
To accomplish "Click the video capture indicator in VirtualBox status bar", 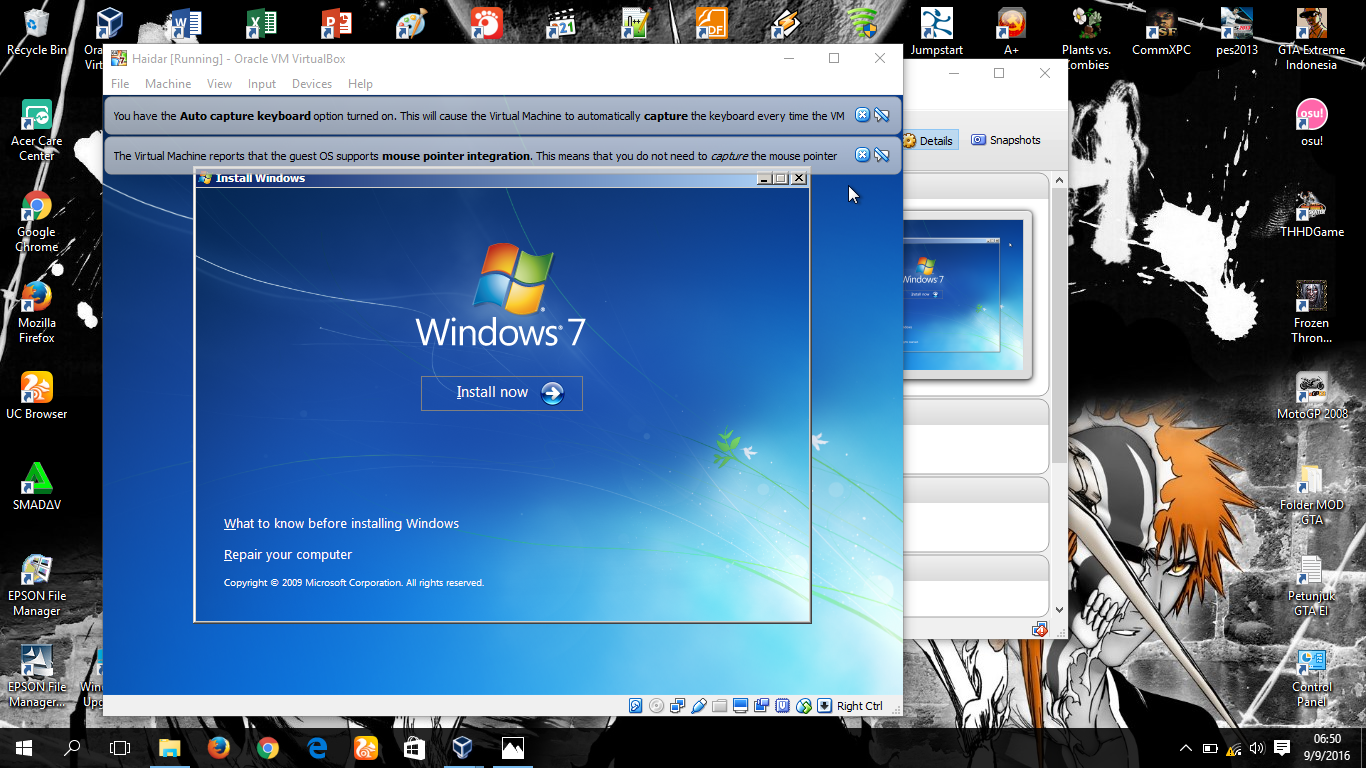I will pos(761,706).
